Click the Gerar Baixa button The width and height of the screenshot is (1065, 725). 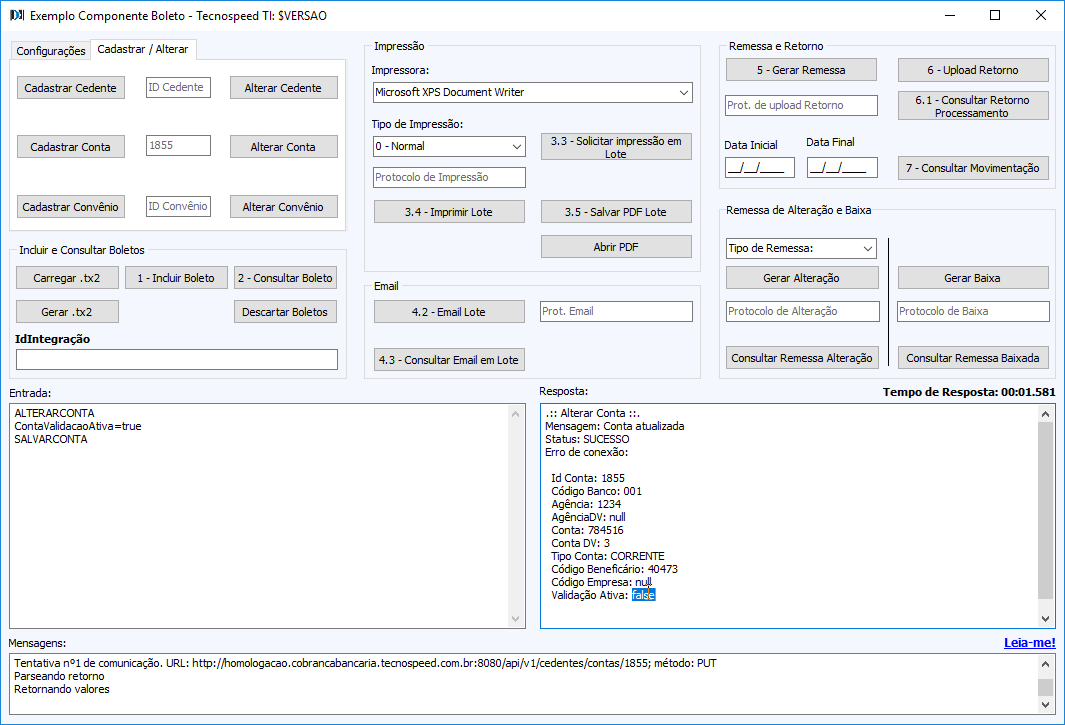[x=972, y=278]
